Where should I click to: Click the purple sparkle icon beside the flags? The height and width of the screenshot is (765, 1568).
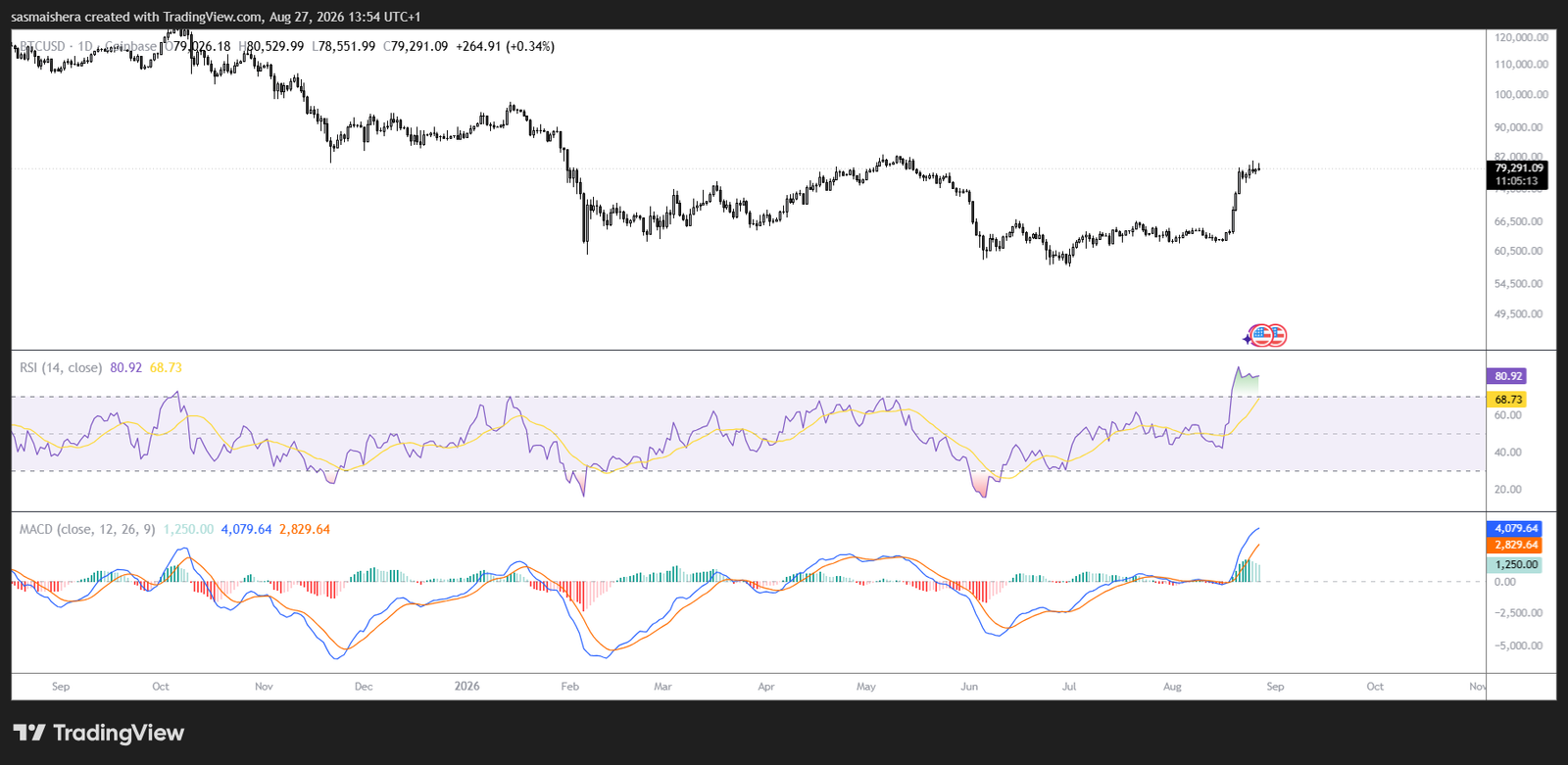1247,339
